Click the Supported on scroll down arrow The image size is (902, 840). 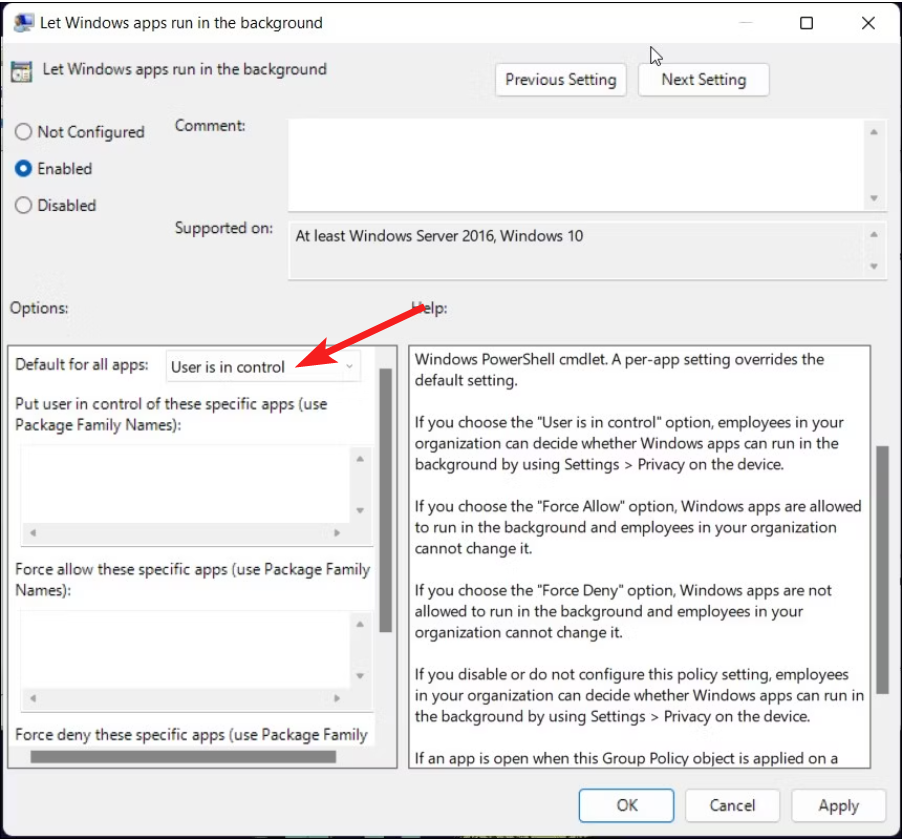[x=874, y=266]
